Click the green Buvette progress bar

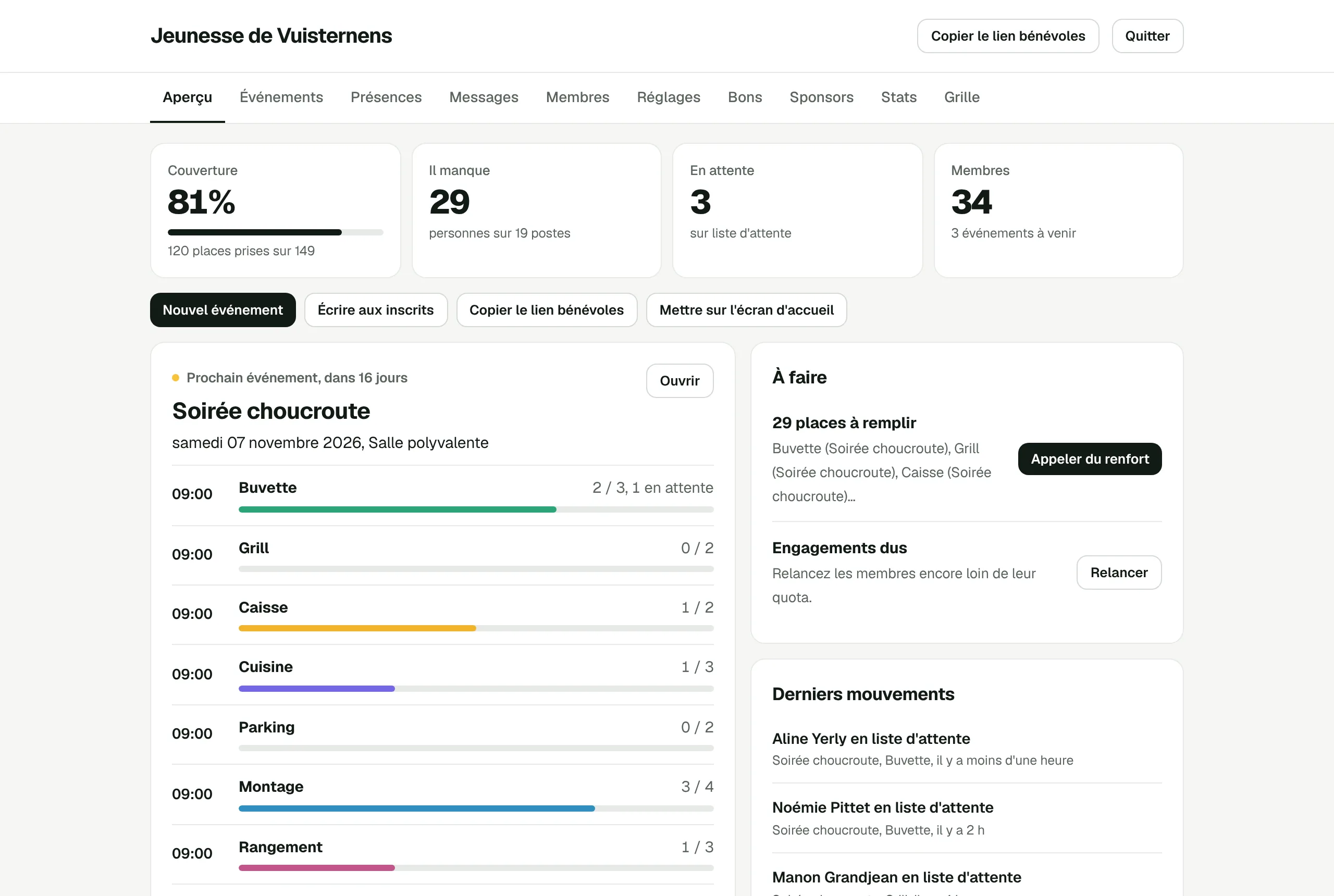476,509
